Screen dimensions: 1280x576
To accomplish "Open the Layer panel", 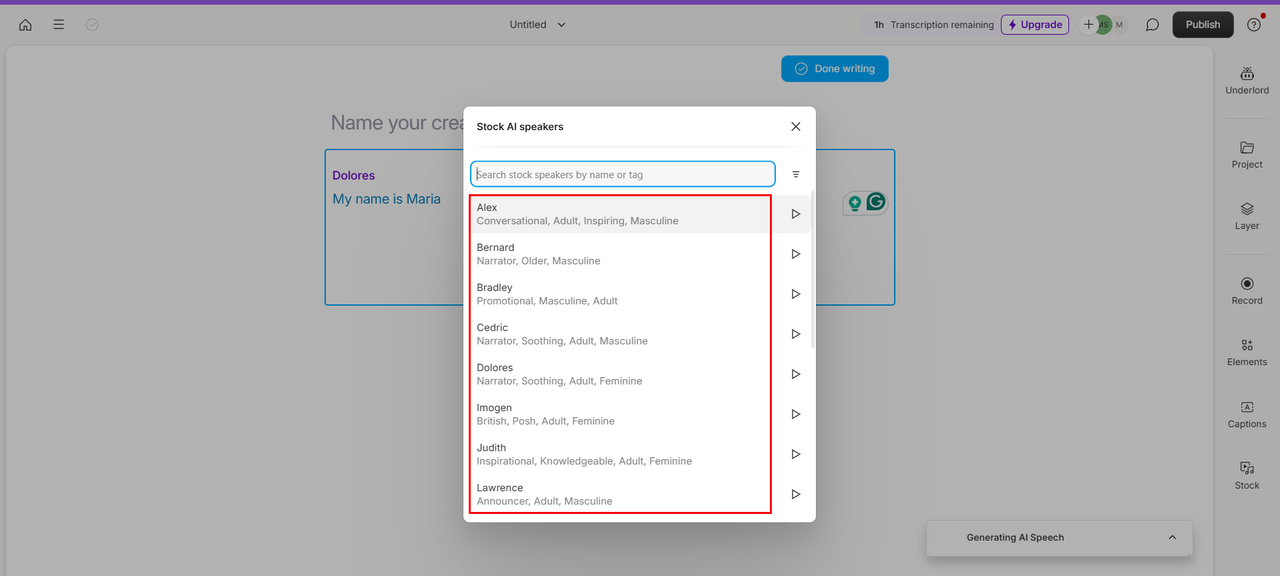I will tap(1247, 216).
